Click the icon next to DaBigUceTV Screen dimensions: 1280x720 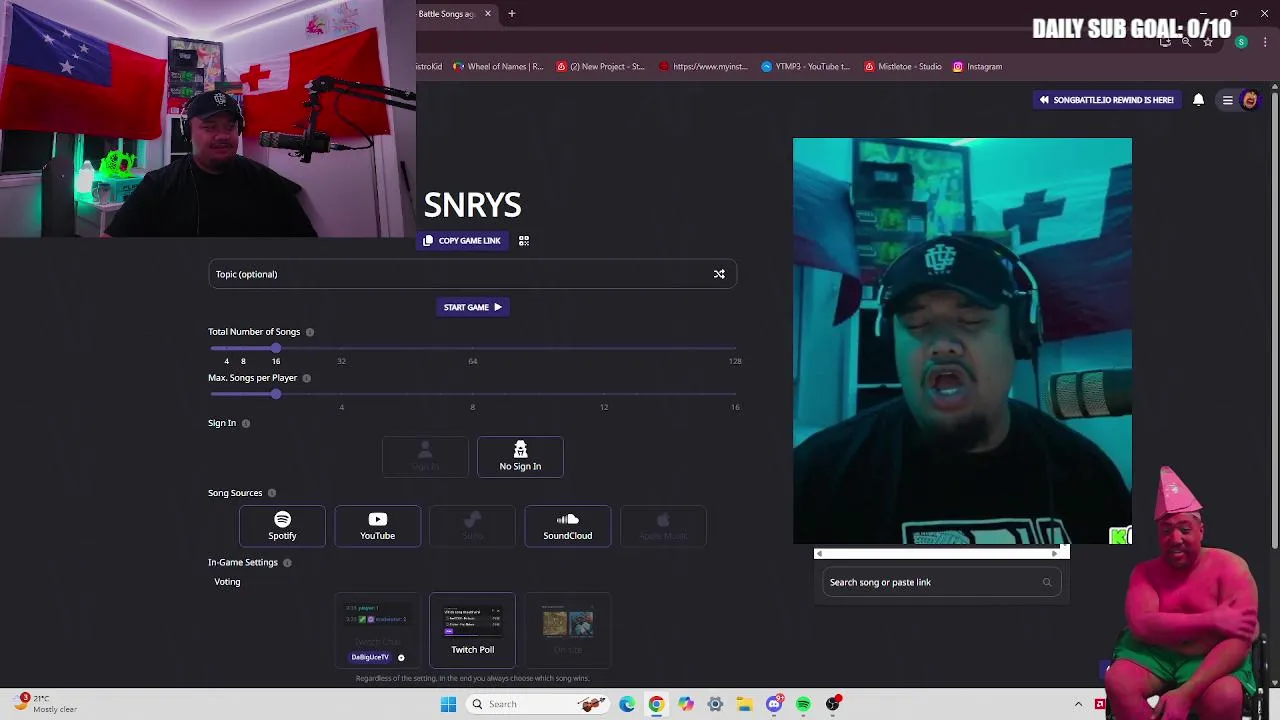(401, 658)
